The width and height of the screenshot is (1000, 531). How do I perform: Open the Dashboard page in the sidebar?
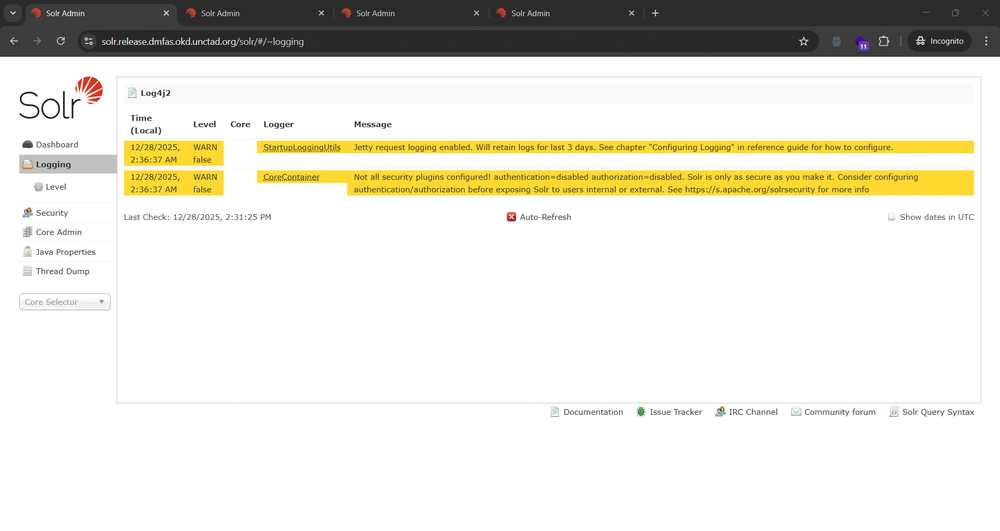57,145
